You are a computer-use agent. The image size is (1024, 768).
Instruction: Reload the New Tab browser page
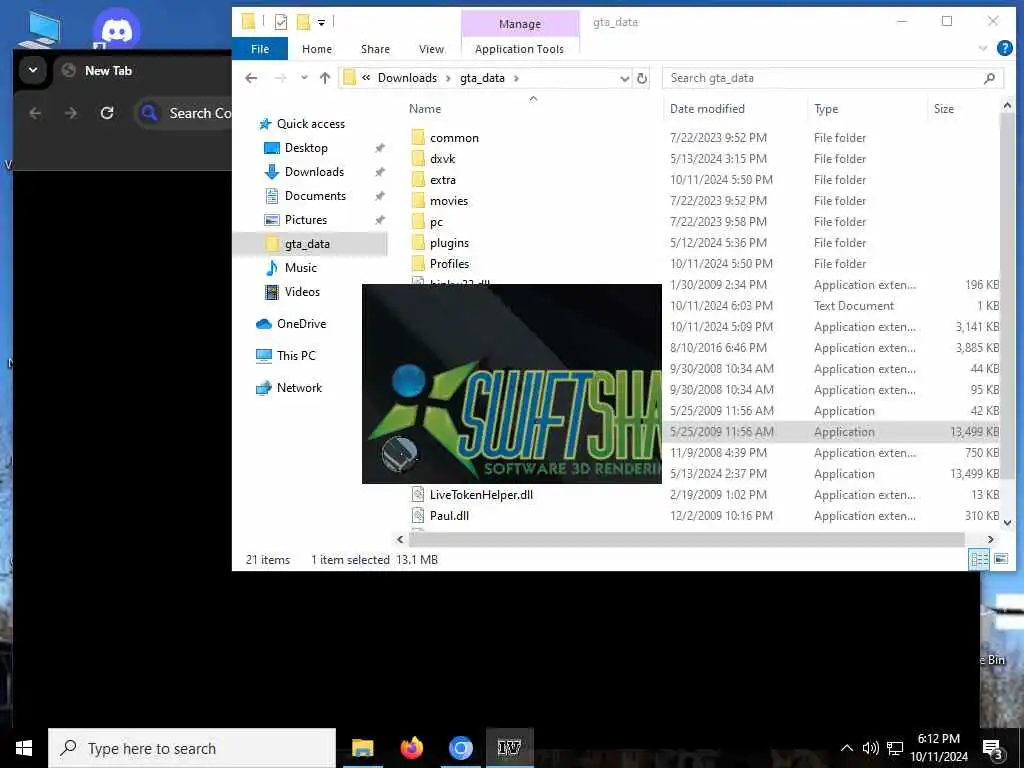click(x=107, y=113)
